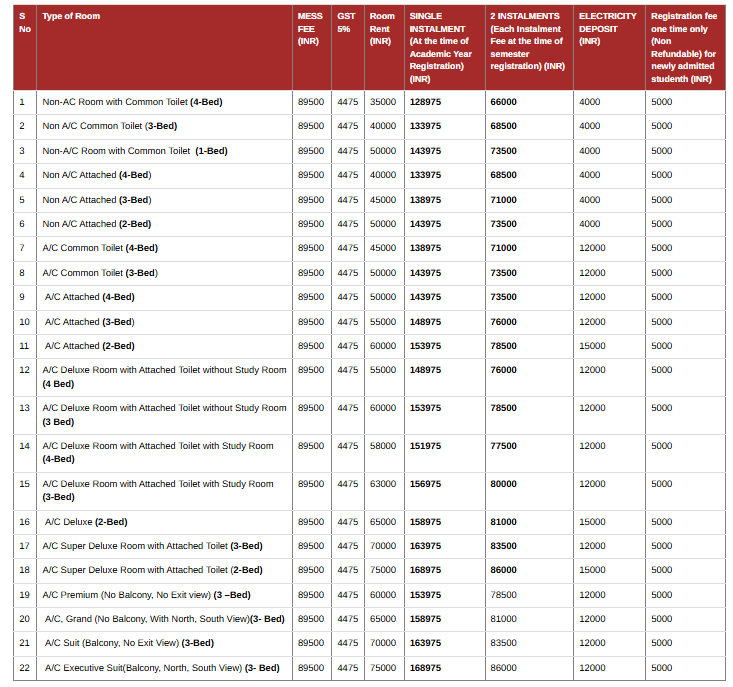
Task: Select the 'A/C Deluxe (2-Bed)' cell
Action: (86, 522)
